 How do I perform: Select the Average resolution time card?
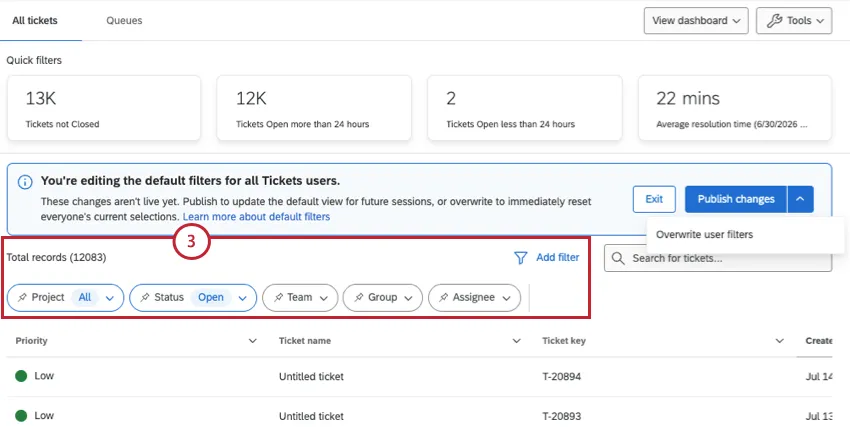[735, 108]
